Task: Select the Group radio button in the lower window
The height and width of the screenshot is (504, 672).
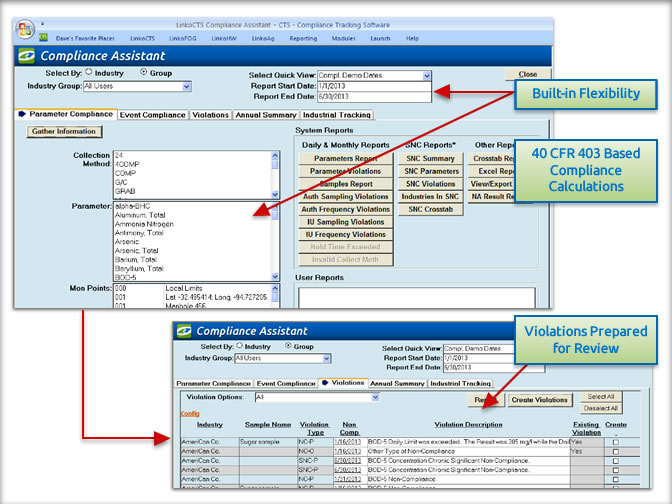Action: (288, 345)
